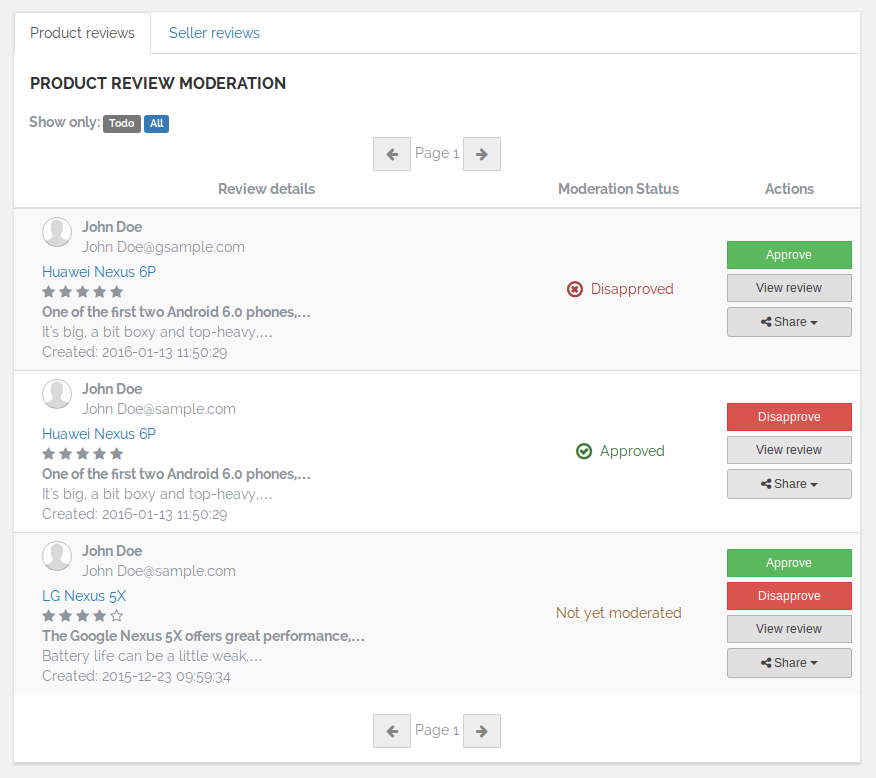
Task: Open Share dropdown for the Disapproved review
Action: pos(789,322)
